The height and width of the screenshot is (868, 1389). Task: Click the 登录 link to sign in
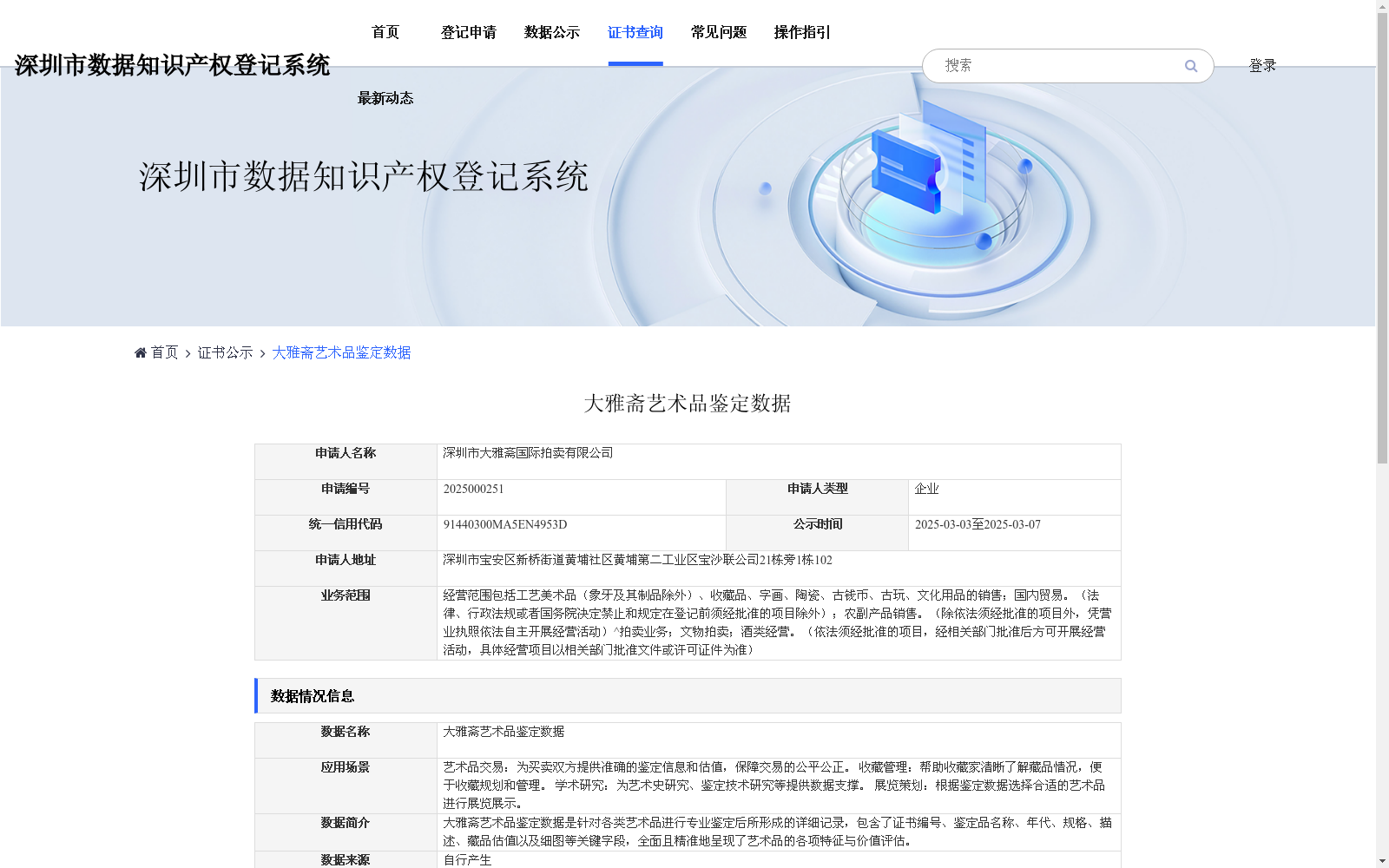click(x=1262, y=64)
